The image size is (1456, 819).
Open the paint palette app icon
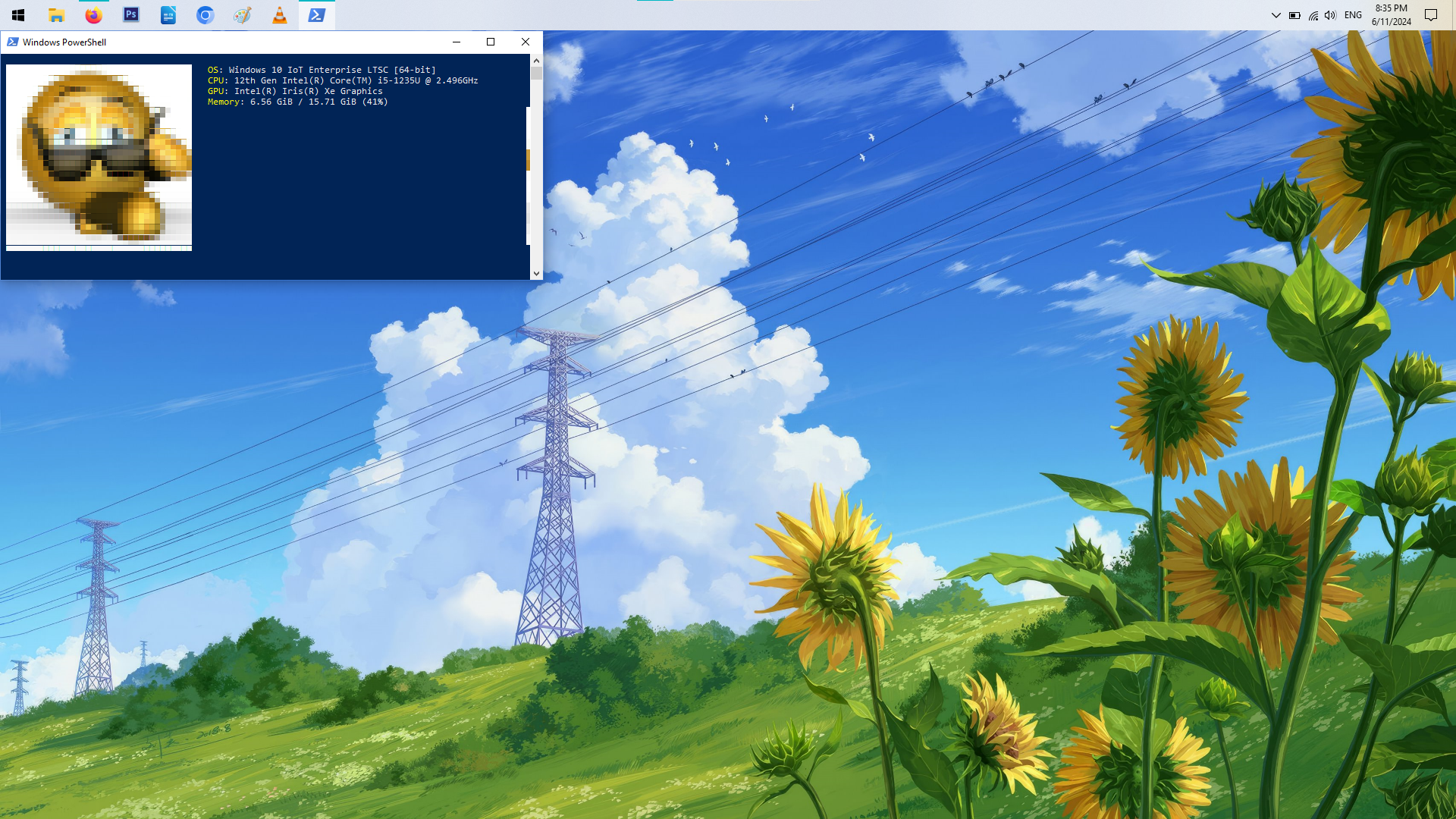(242, 15)
